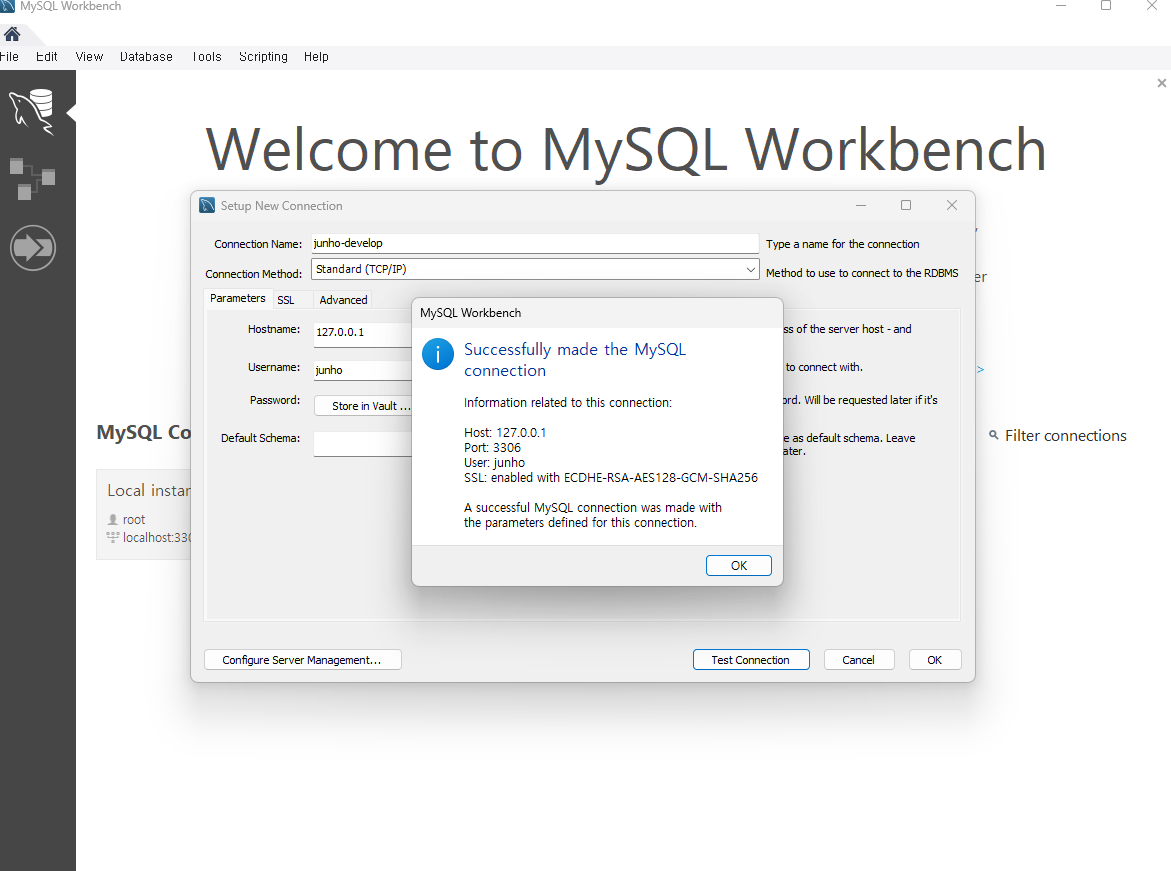Close the welcome panel with the X
The image size is (1171, 871).
click(x=1161, y=83)
